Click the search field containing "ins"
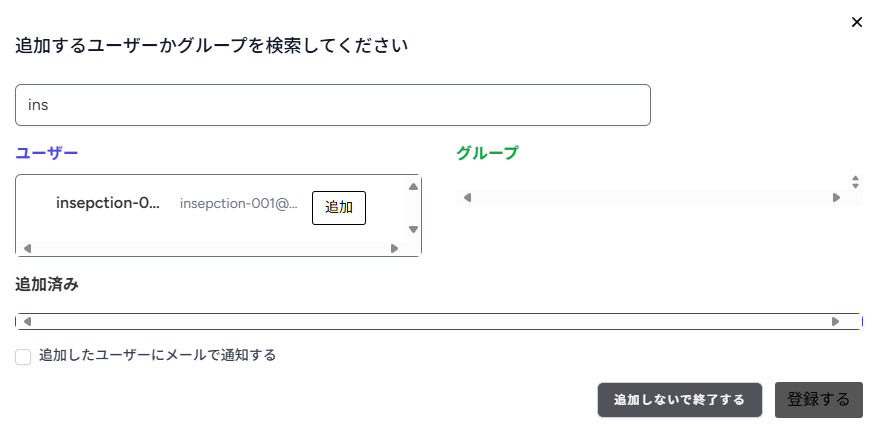881x425 pixels. coord(333,105)
